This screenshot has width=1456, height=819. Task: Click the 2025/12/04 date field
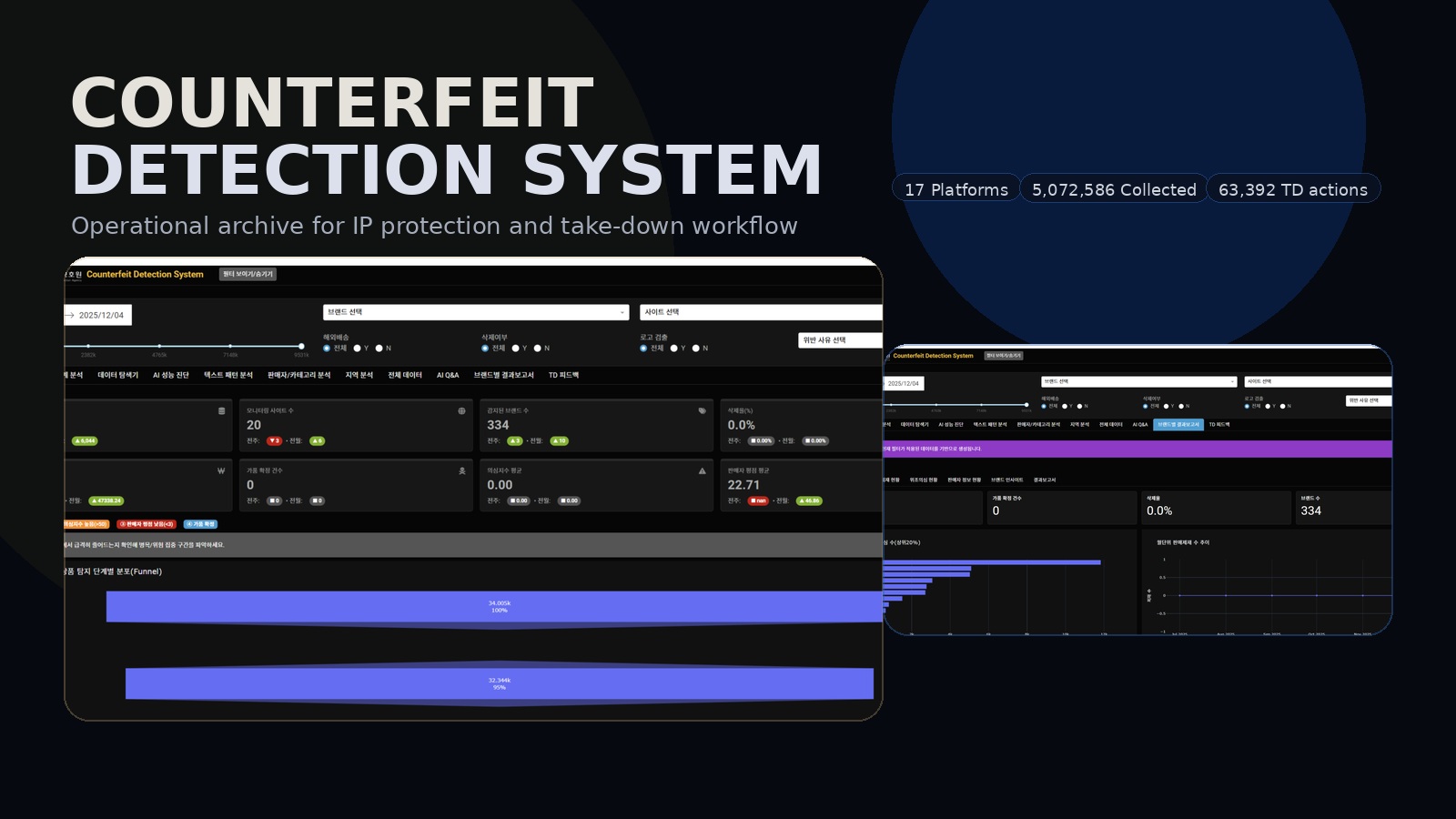(101, 315)
